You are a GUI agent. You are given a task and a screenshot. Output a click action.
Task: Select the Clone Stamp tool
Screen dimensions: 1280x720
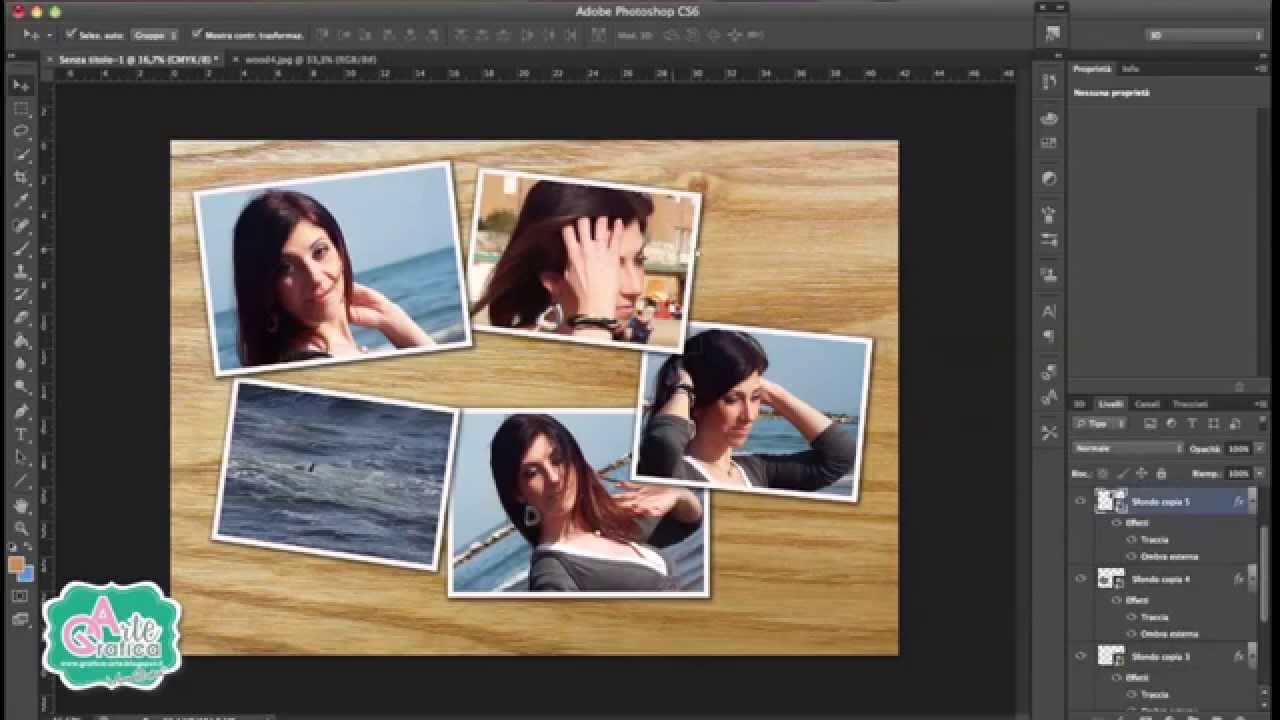21,271
